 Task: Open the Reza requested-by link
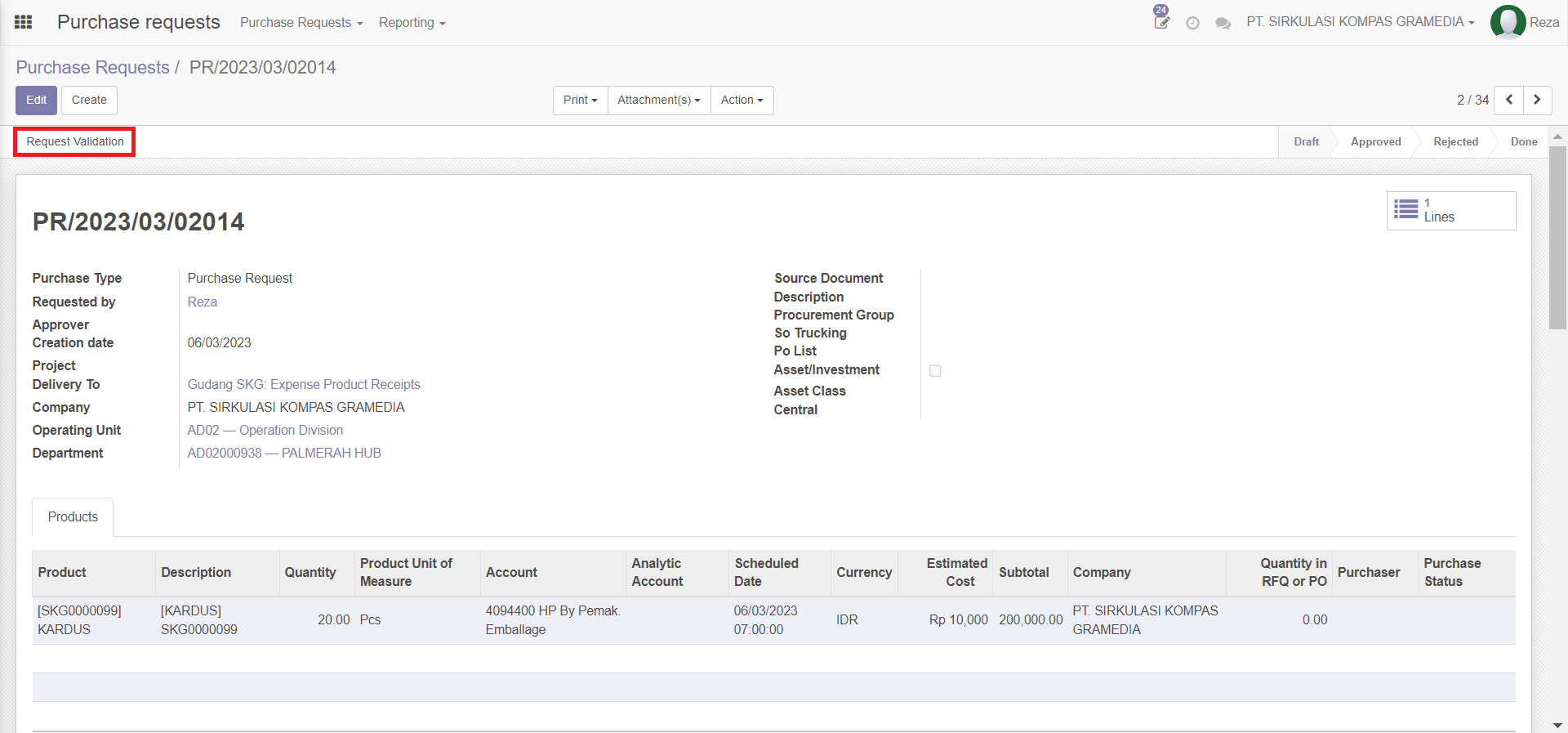[203, 302]
